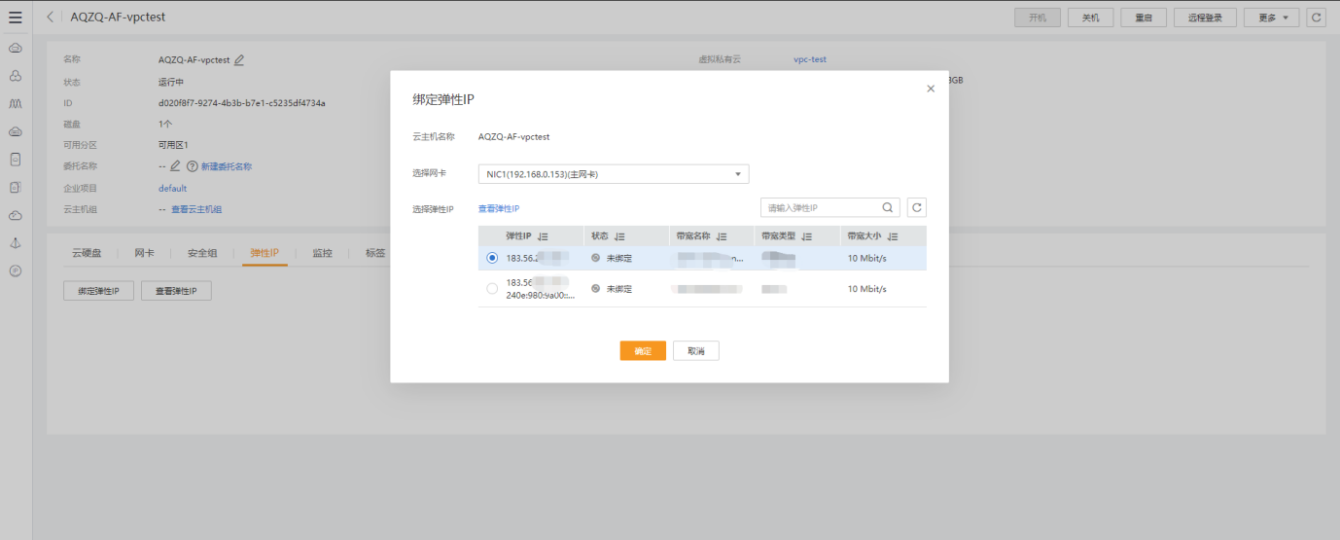Viewport: 1340px width, 540px height.
Task: Sort the table by 带宽大小 column
Action: pyautogui.click(x=892, y=237)
